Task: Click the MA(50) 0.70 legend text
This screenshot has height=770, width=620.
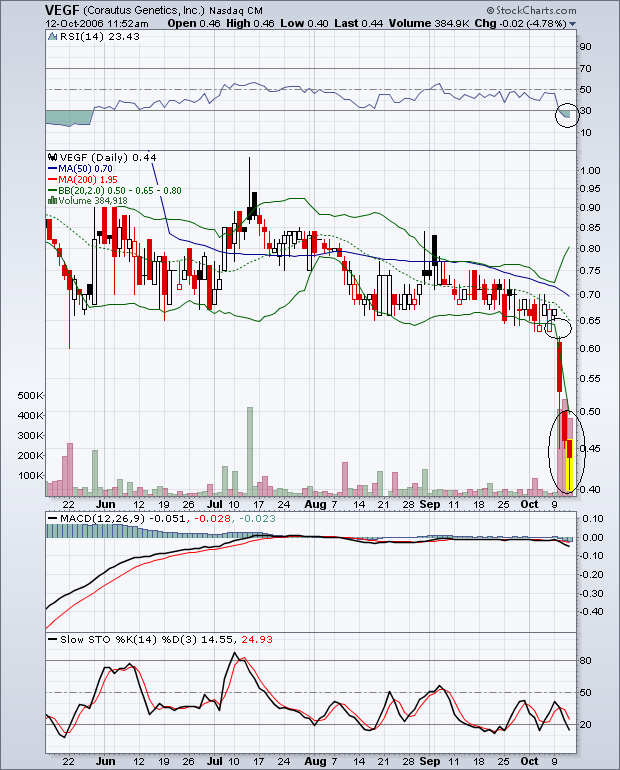Action: [85, 168]
